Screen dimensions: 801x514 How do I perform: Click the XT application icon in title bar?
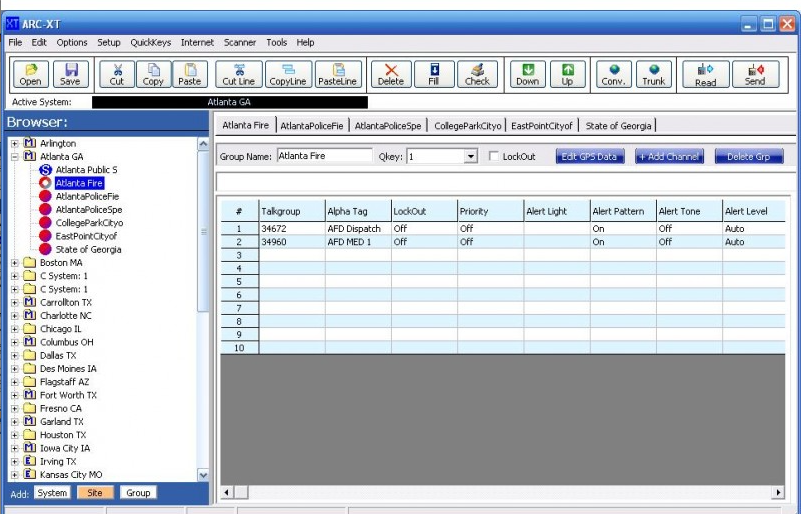tap(12, 24)
